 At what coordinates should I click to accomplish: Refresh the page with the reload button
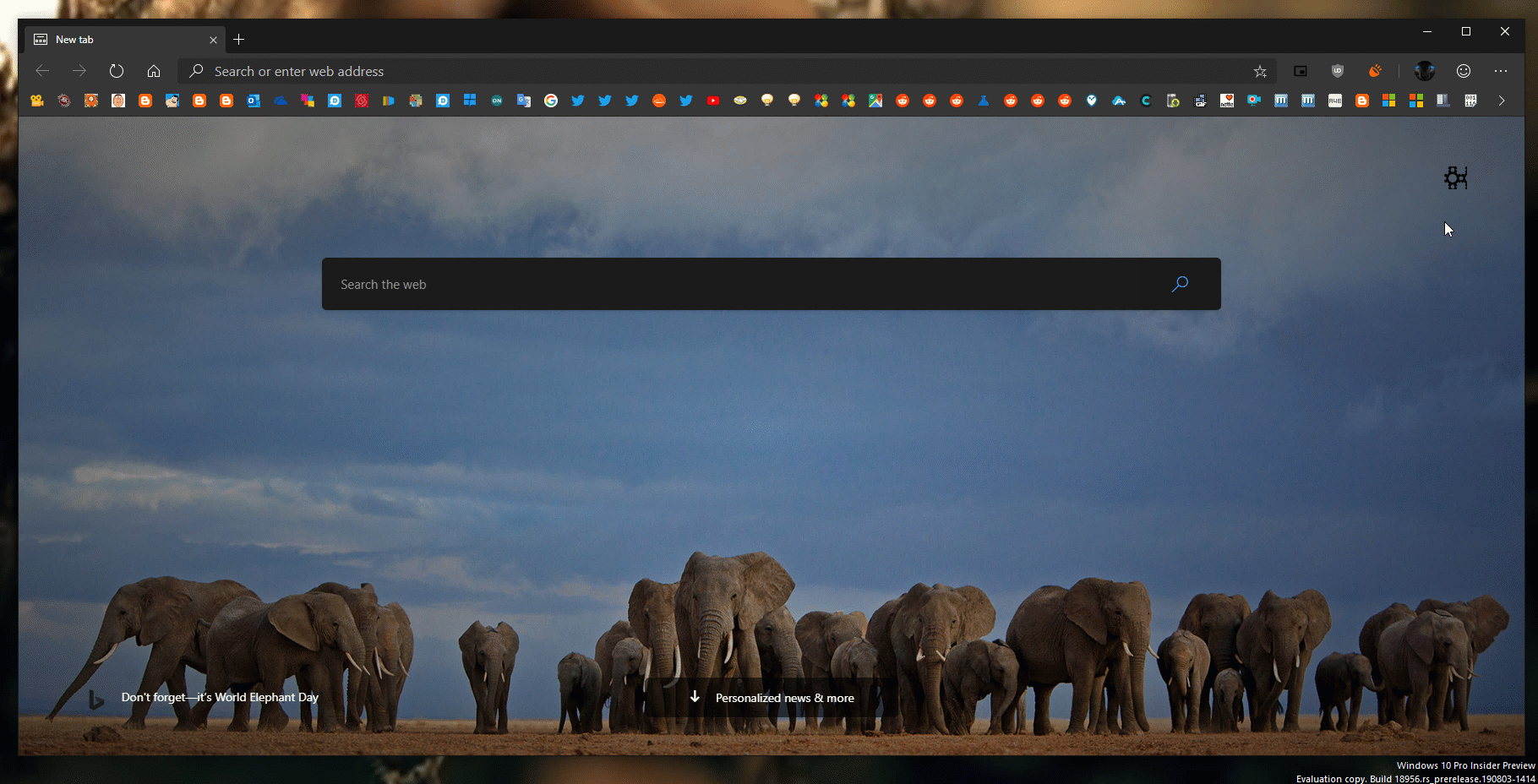pos(117,71)
